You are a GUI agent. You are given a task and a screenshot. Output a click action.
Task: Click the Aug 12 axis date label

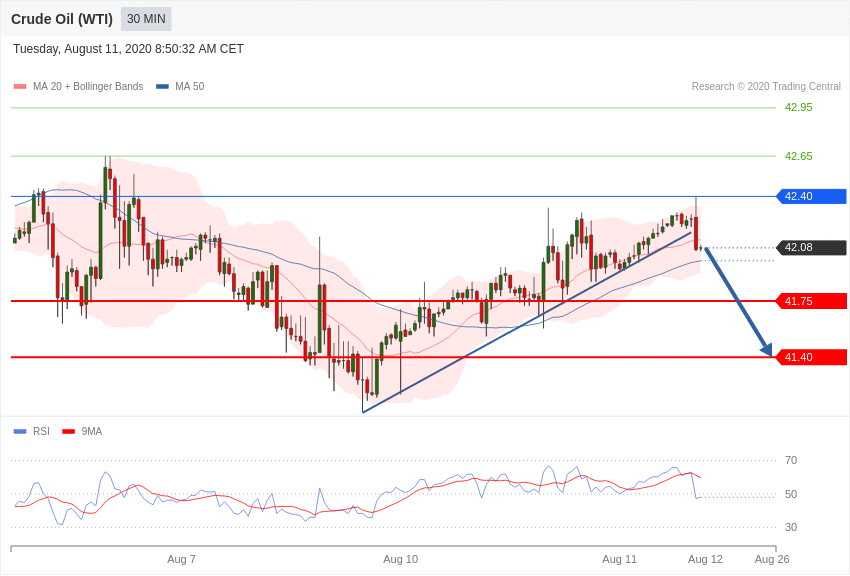(705, 559)
